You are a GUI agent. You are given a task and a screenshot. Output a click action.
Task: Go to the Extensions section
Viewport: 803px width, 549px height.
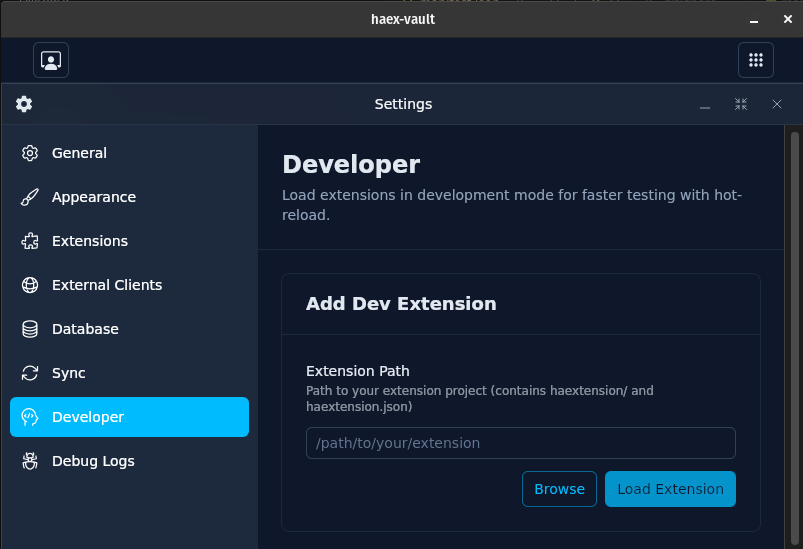pos(130,241)
